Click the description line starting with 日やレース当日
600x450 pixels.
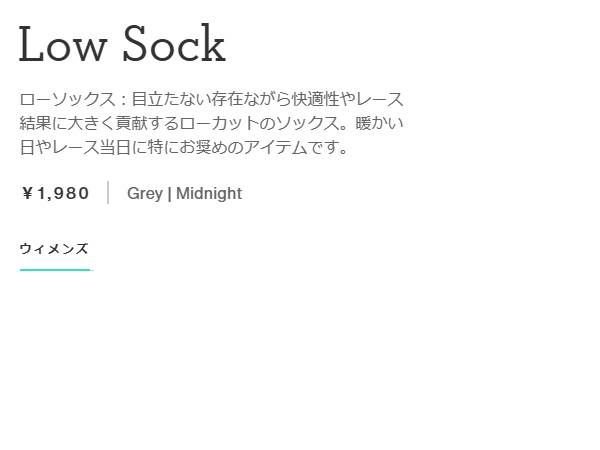click(x=183, y=148)
